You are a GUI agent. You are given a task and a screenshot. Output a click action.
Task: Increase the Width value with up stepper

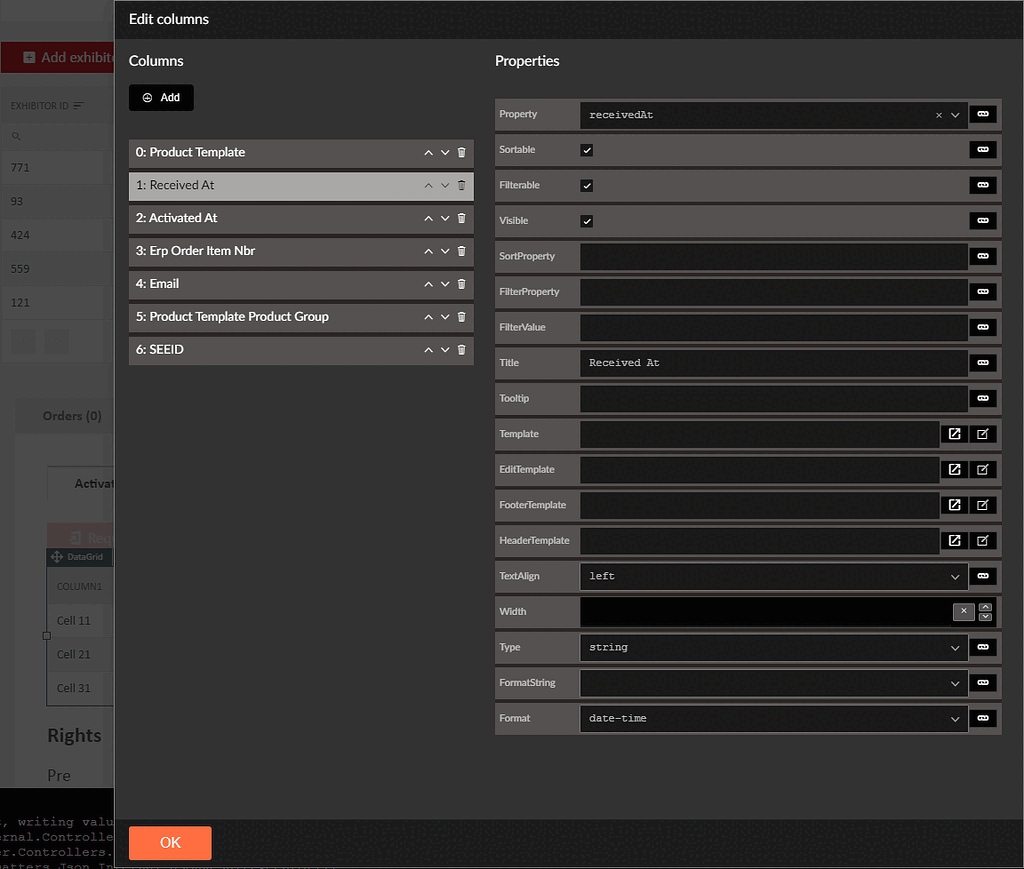[985, 607]
